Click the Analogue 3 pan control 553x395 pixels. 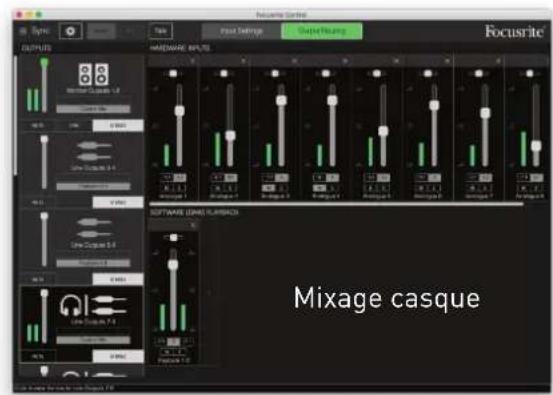(275, 73)
